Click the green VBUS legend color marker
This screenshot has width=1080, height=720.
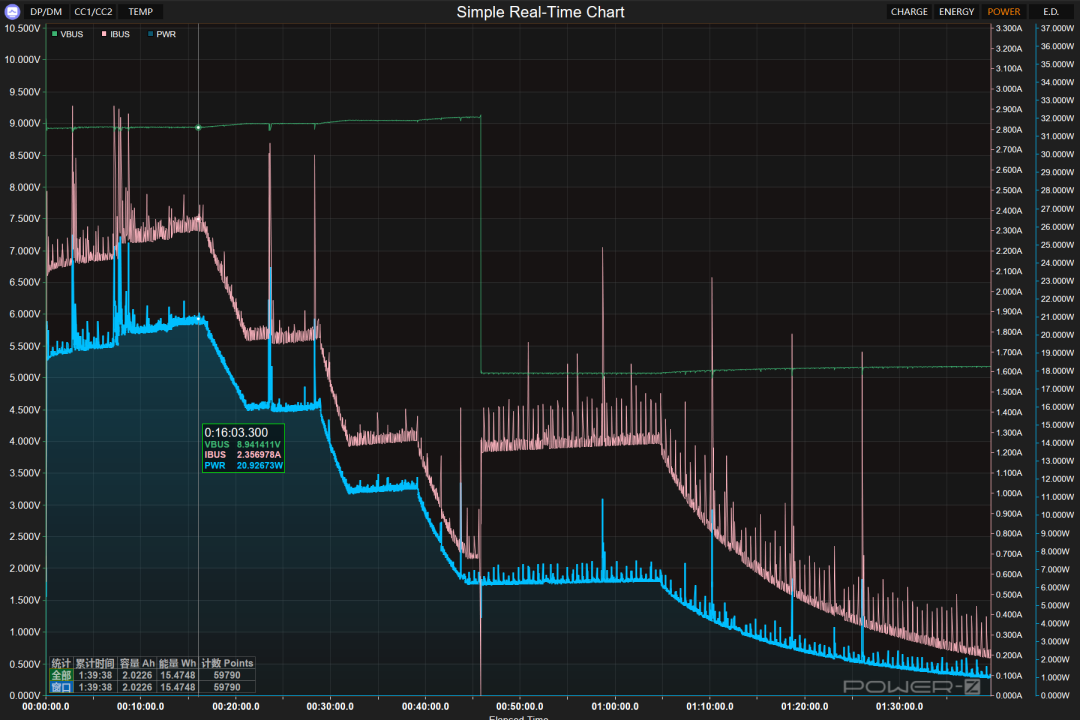pos(54,34)
